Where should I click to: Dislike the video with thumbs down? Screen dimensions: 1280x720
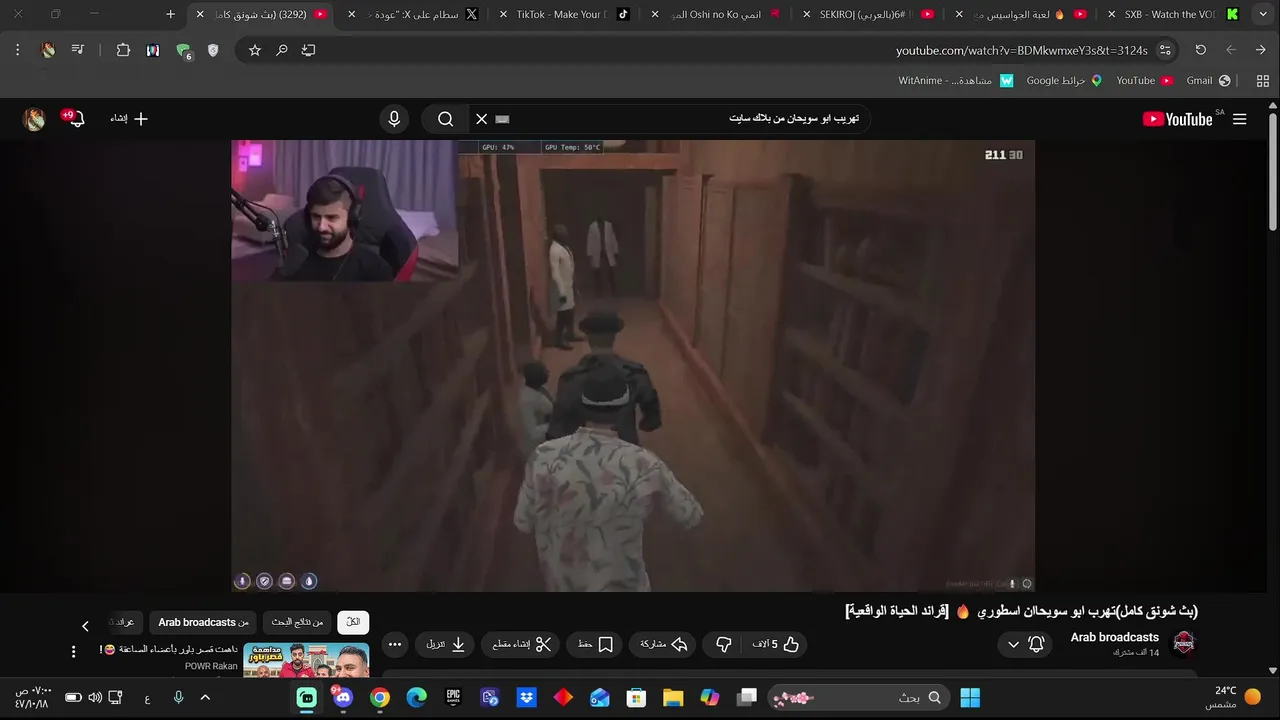tap(724, 645)
